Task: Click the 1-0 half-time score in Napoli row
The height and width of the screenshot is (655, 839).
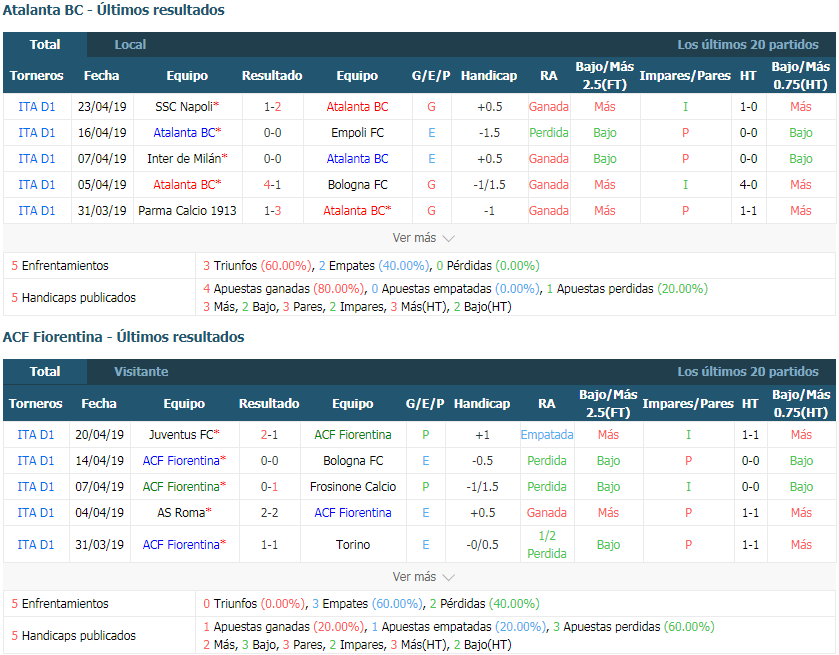Action: click(749, 106)
